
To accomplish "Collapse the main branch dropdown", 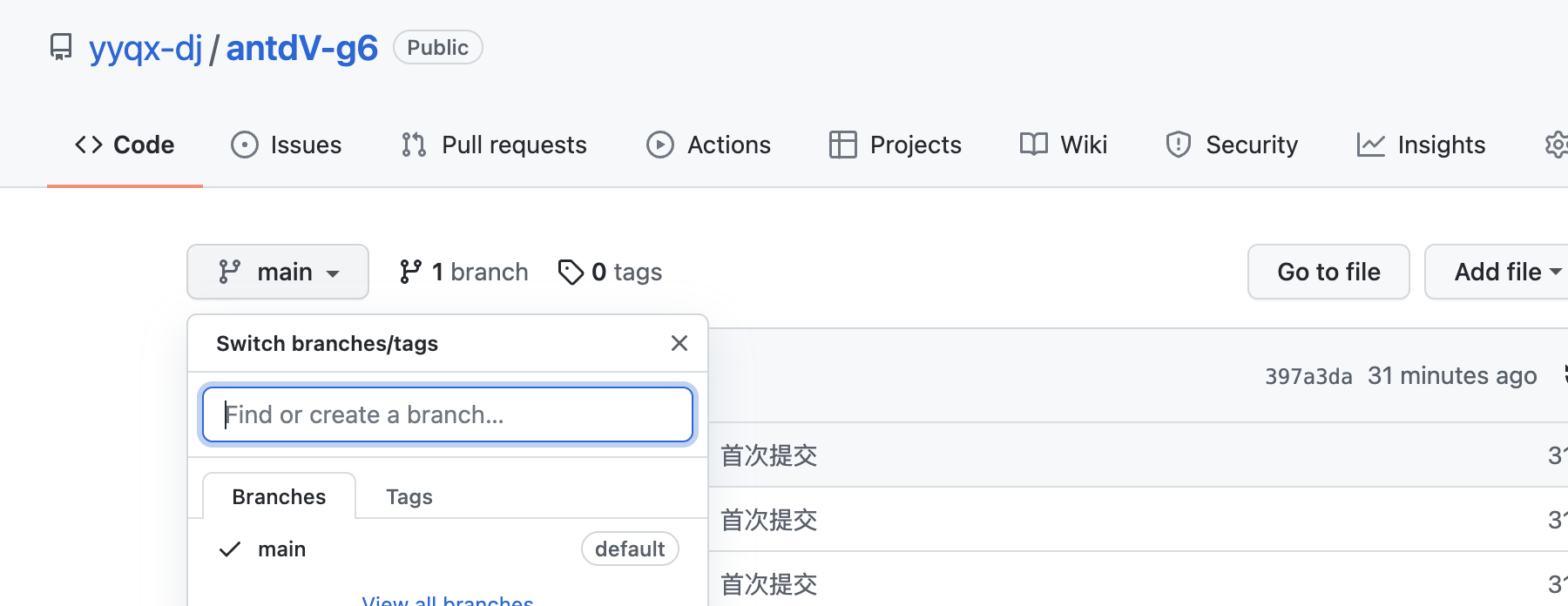I will (278, 272).
